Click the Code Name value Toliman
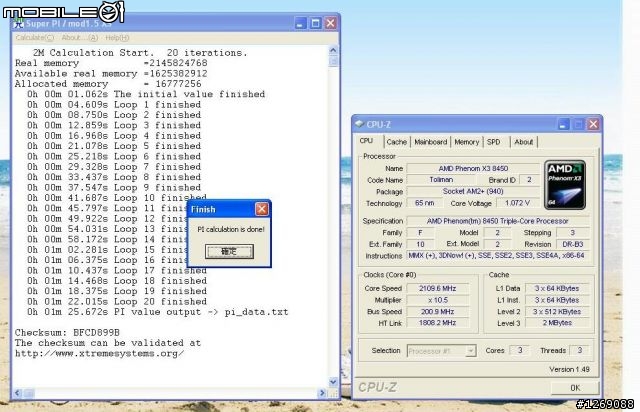The width and height of the screenshot is (640, 412). click(441, 180)
